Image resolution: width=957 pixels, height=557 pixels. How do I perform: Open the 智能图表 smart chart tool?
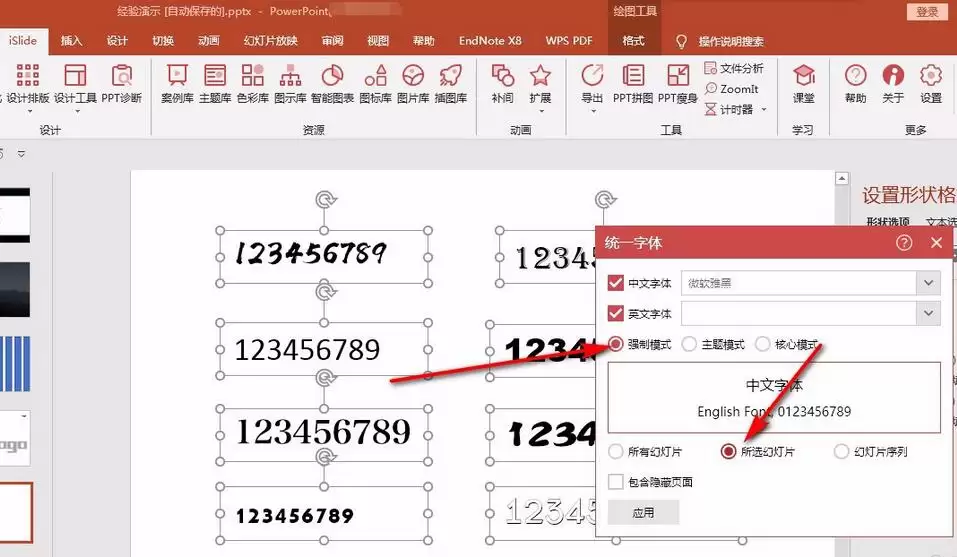pos(332,82)
